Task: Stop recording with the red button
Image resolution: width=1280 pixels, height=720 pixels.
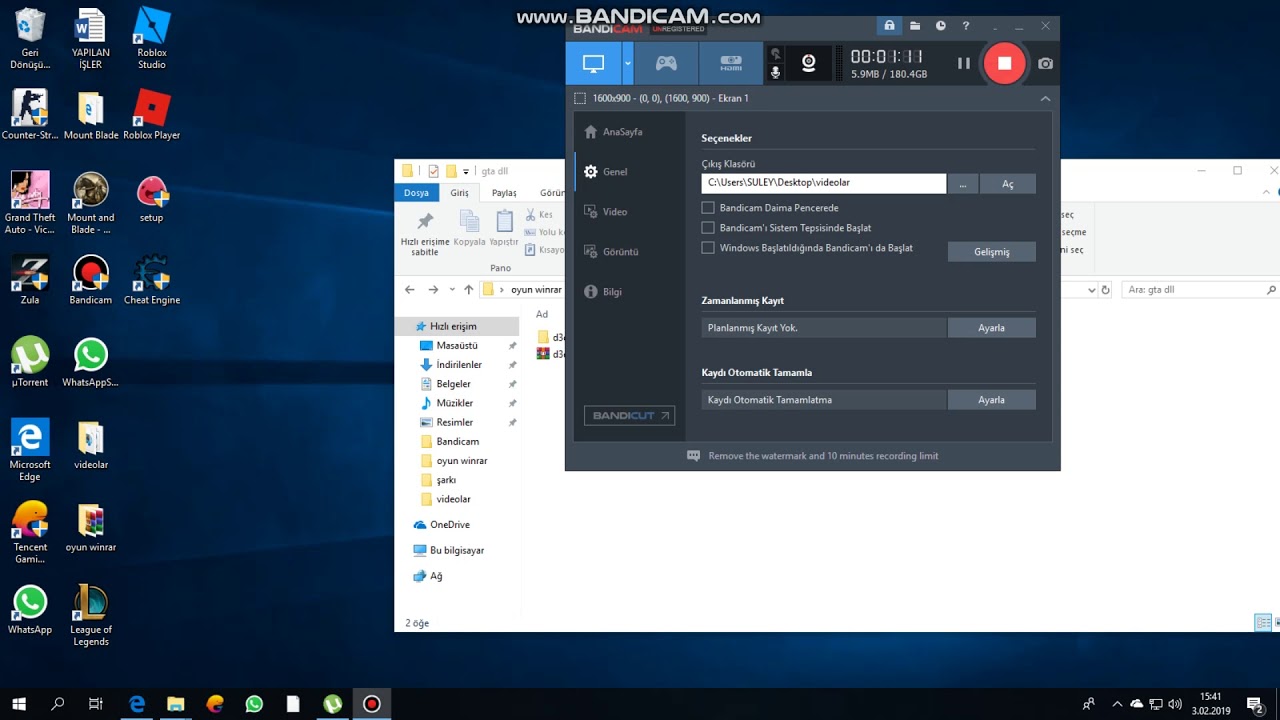Action: pyautogui.click(x=1004, y=63)
